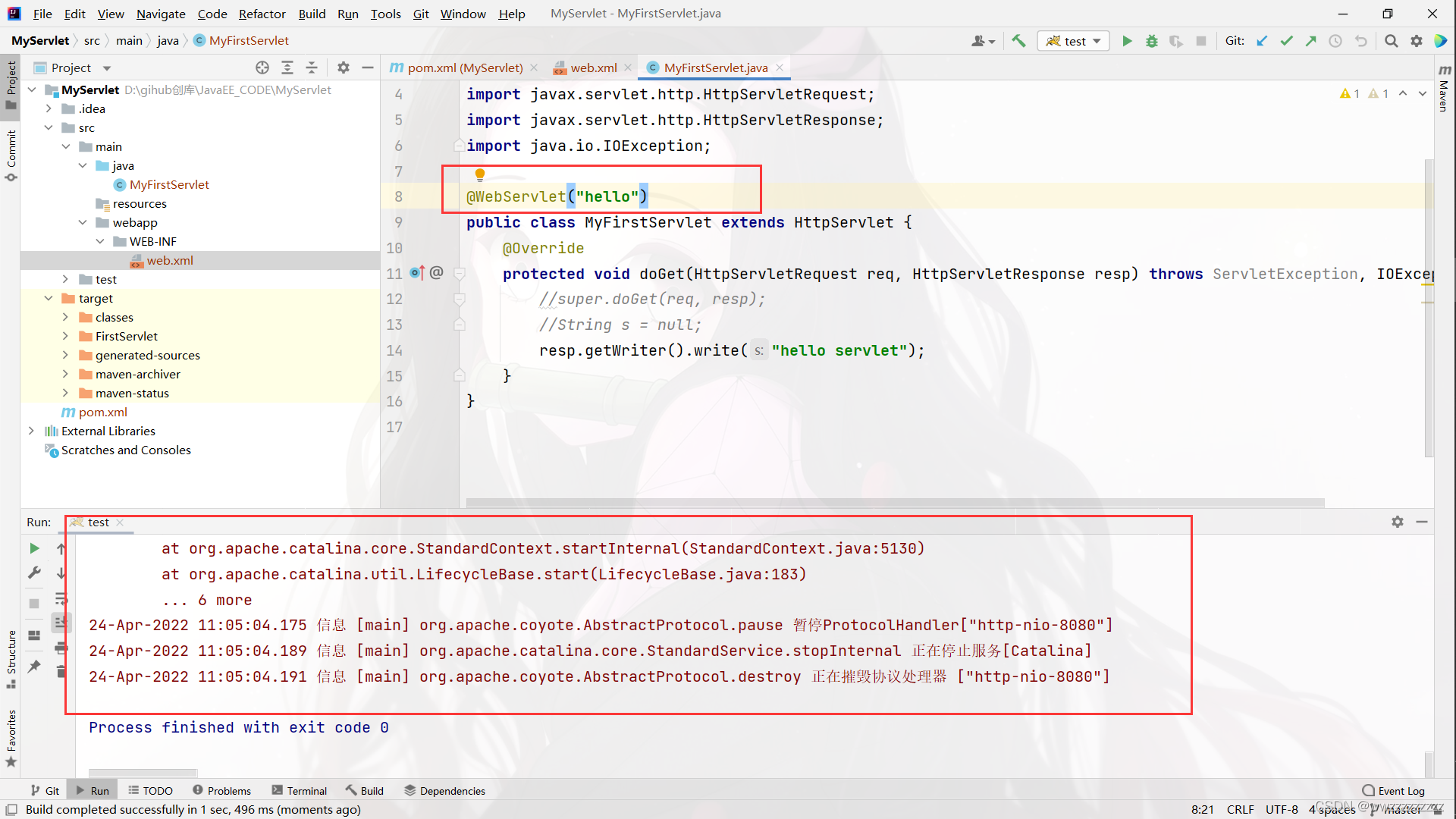Open Search Everywhere magnifier
The height and width of the screenshot is (819, 1456).
tap(1392, 41)
